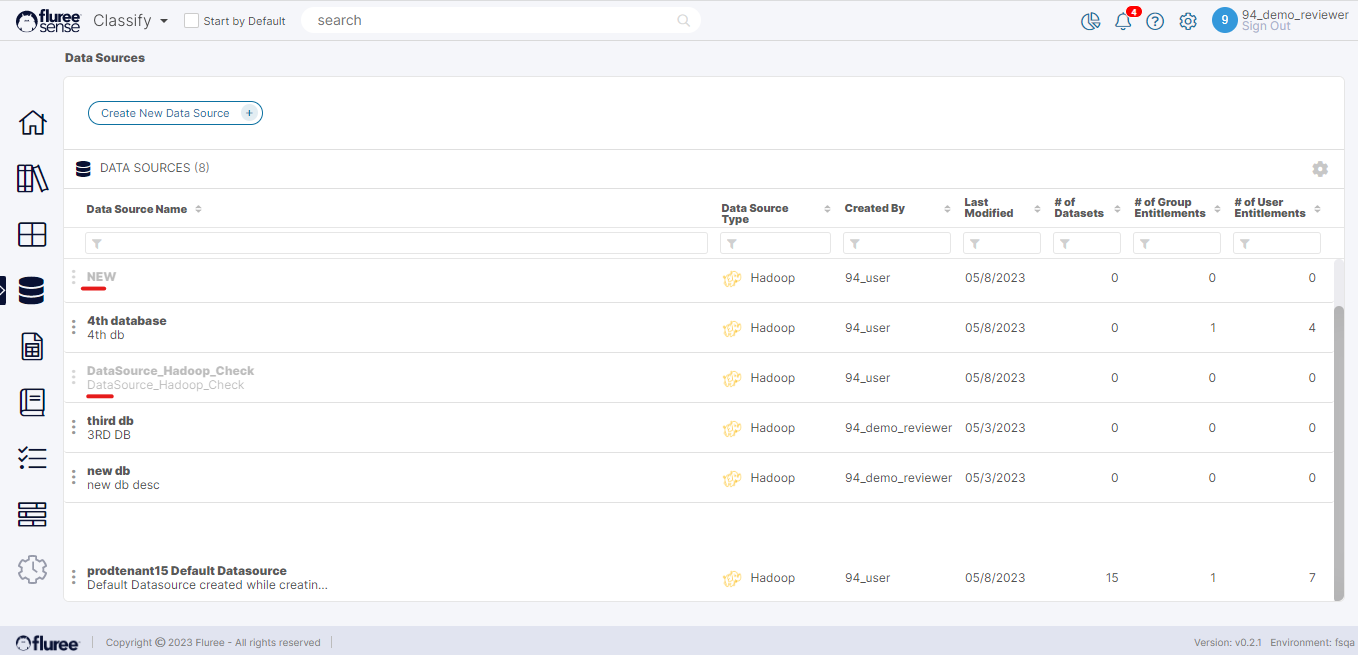
Task: Open the checklist tasks sidebar icon
Action: [x=32, y=458]
